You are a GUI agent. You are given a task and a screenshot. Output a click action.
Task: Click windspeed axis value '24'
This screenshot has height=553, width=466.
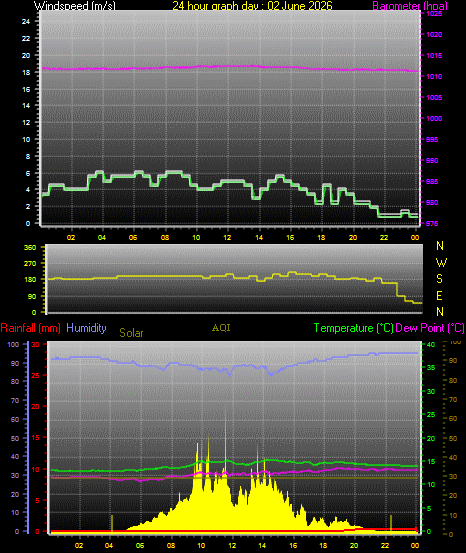click(x=26, y=22)
